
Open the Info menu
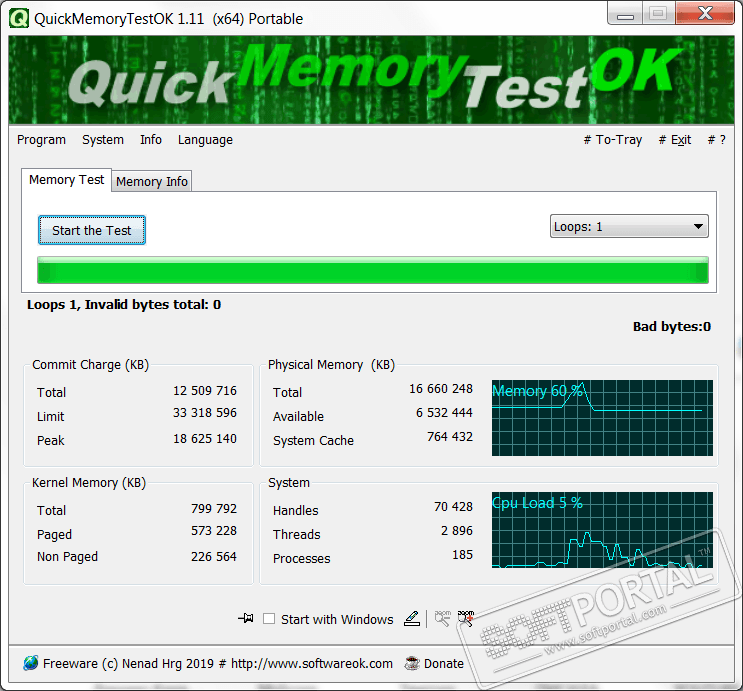[x=151, y=140]
